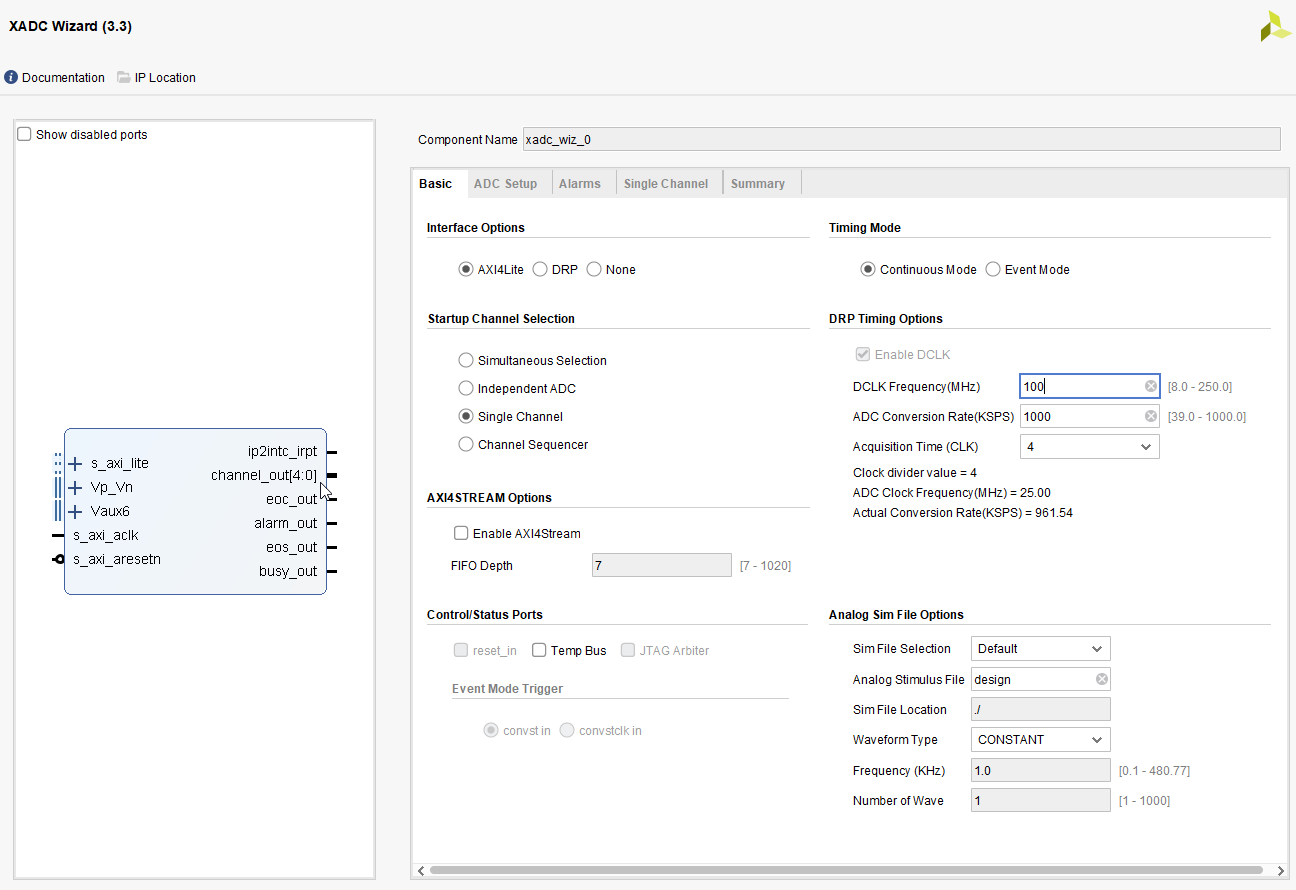Image resolution: width=1296 pixels, height=890 pixels.
Task: Click the Component Name field
Action: 901,139
